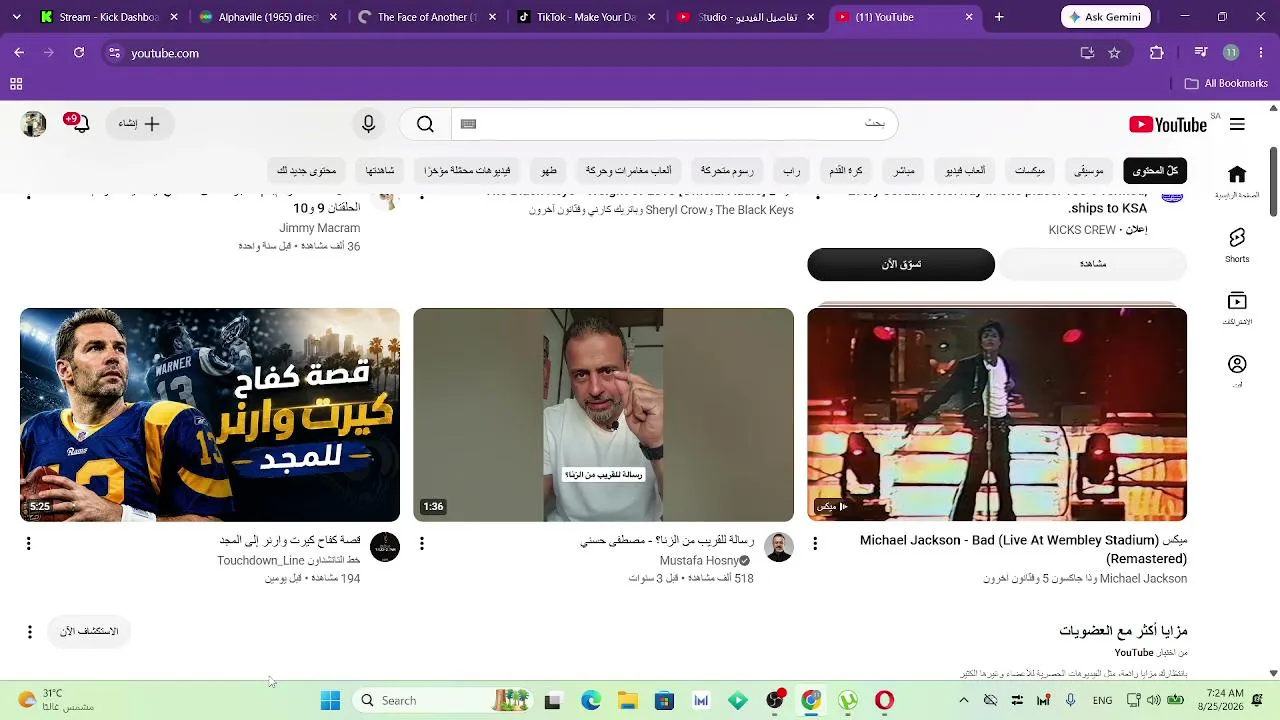Select the 'راب' filter chip
The height and width of the screenshot is (720, 1280).
[792, 171]
